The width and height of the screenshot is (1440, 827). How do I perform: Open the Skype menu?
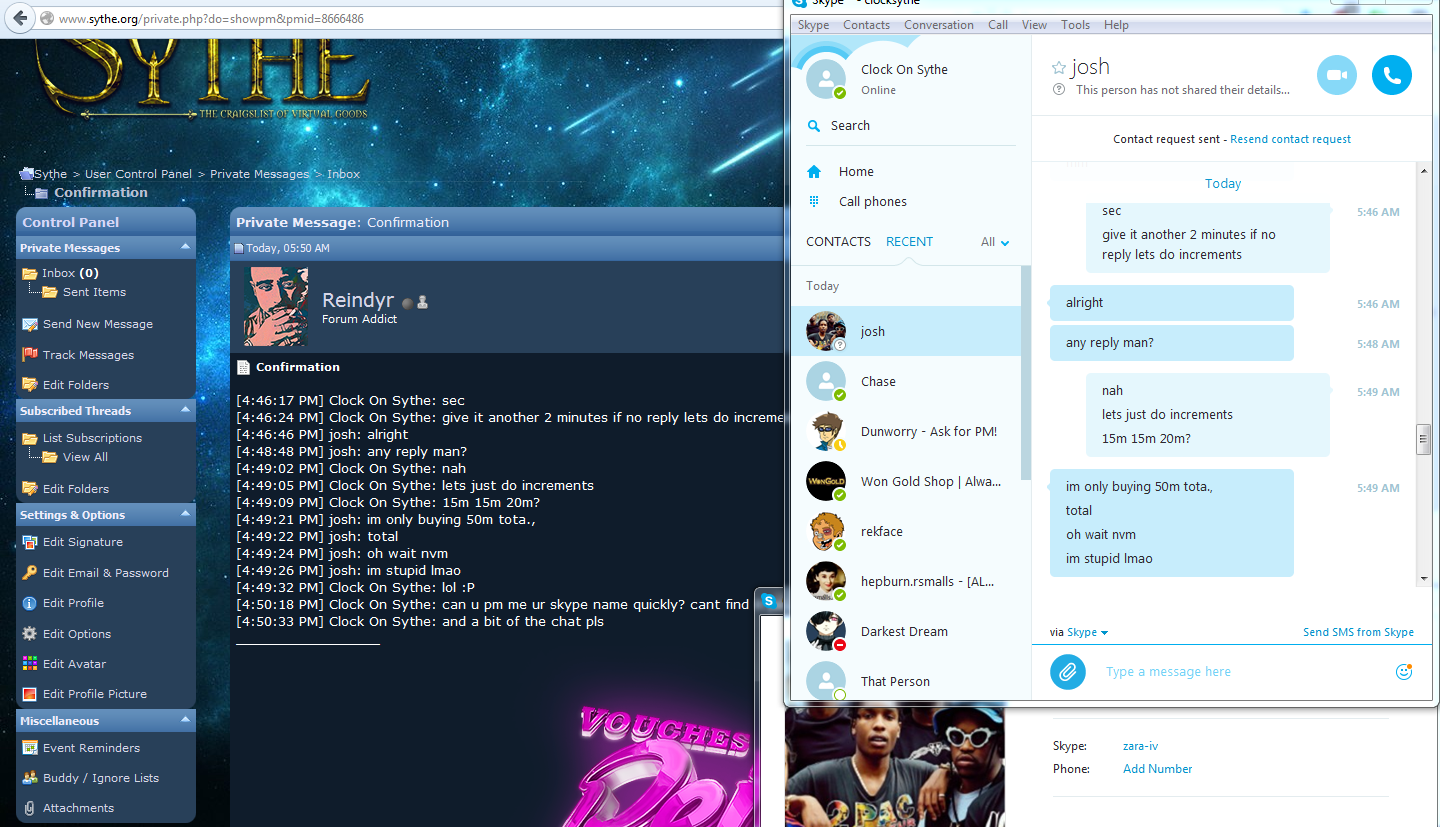813,25
